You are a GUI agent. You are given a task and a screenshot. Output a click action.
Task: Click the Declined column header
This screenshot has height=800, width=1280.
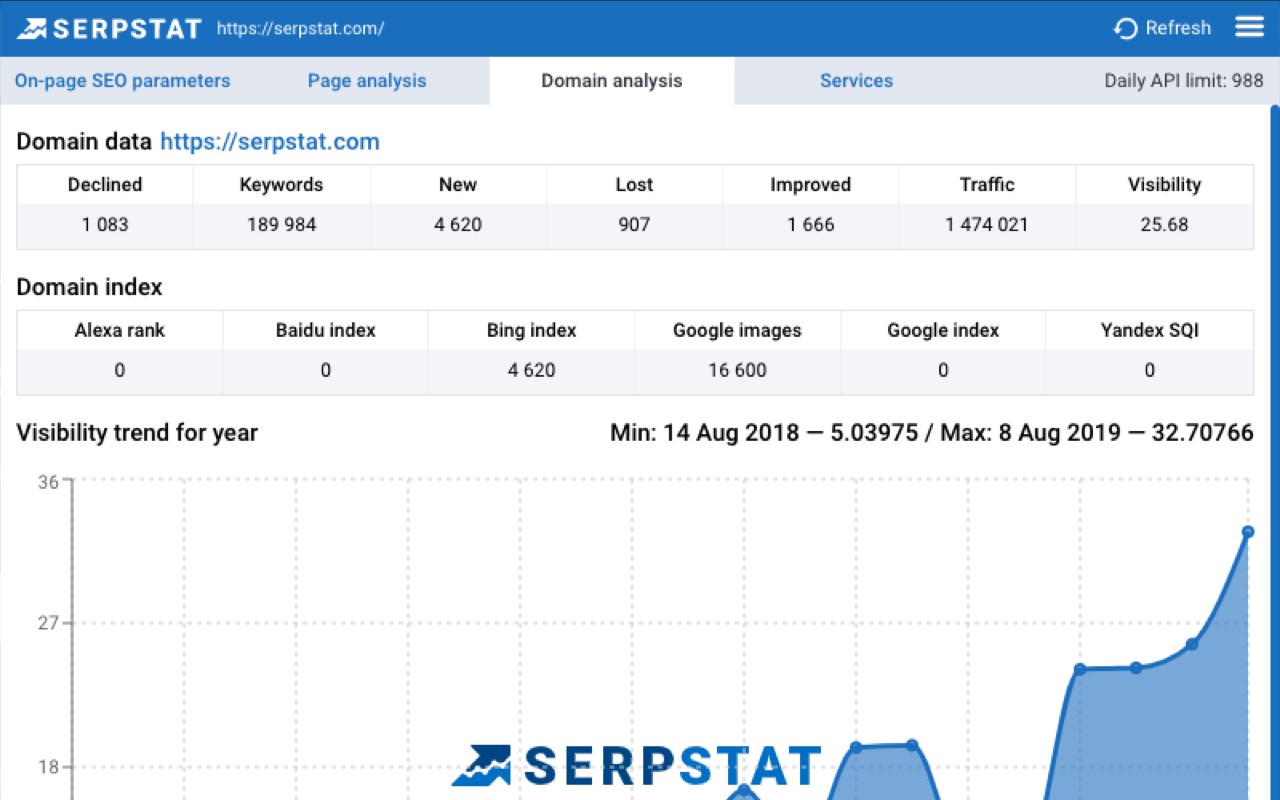(105, 185)
